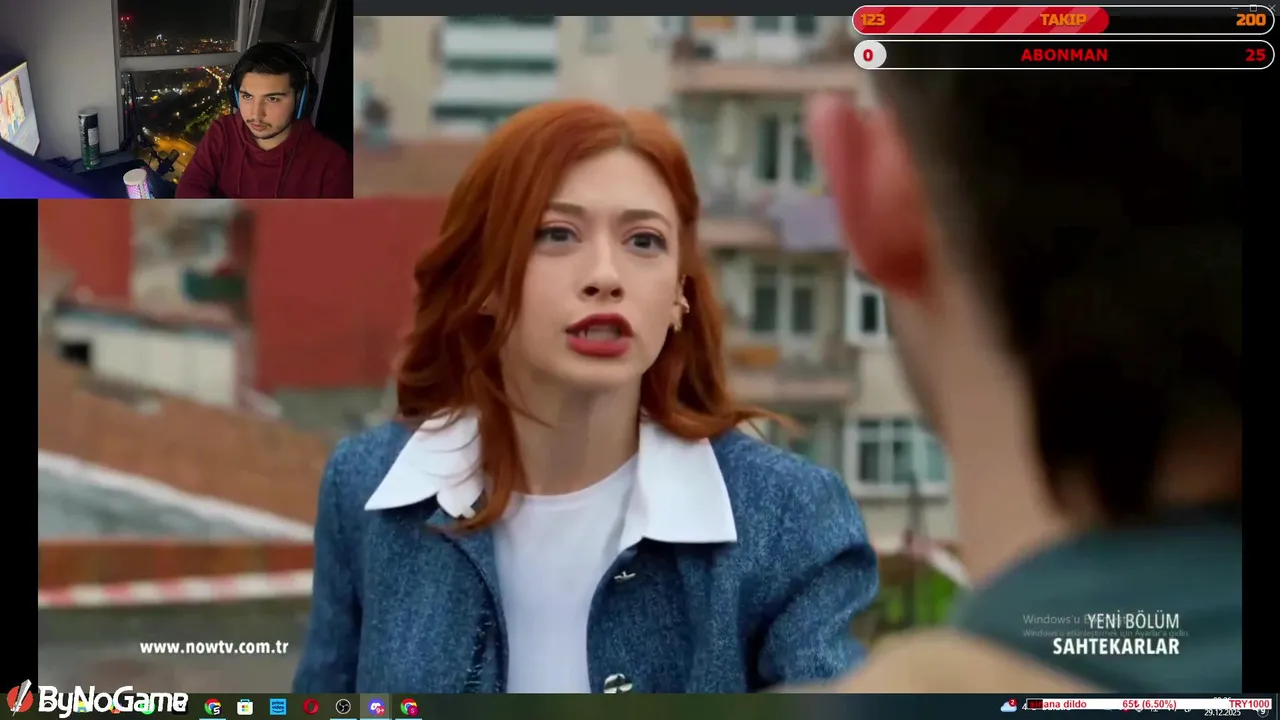Open Discord with the 9+ badge
The width and height of the screenshot is (1280, 720).
376,707
